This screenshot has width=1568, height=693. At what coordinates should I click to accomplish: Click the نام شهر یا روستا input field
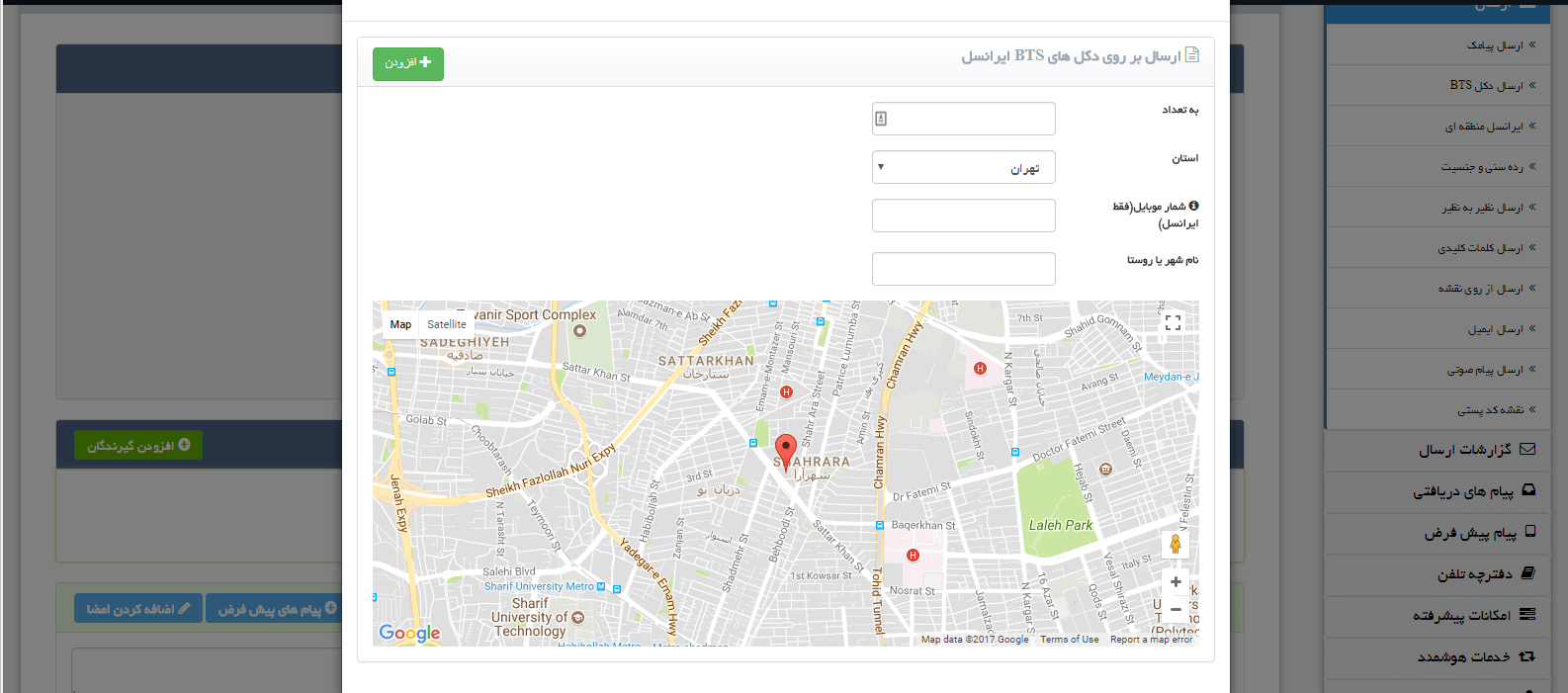pyautogui.click(x=963, y=269)
